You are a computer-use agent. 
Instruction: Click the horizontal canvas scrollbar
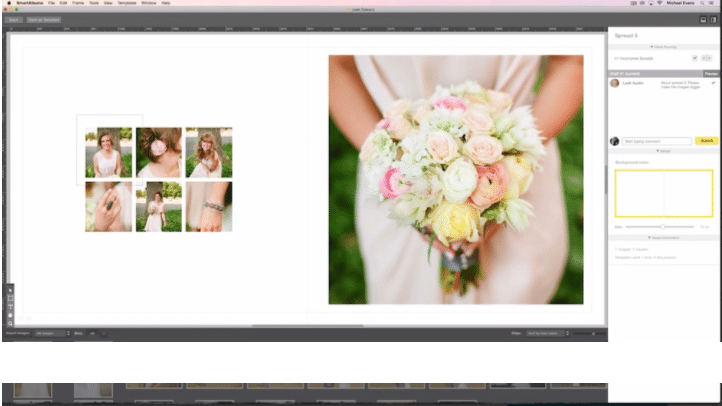(x=308, y=326)
